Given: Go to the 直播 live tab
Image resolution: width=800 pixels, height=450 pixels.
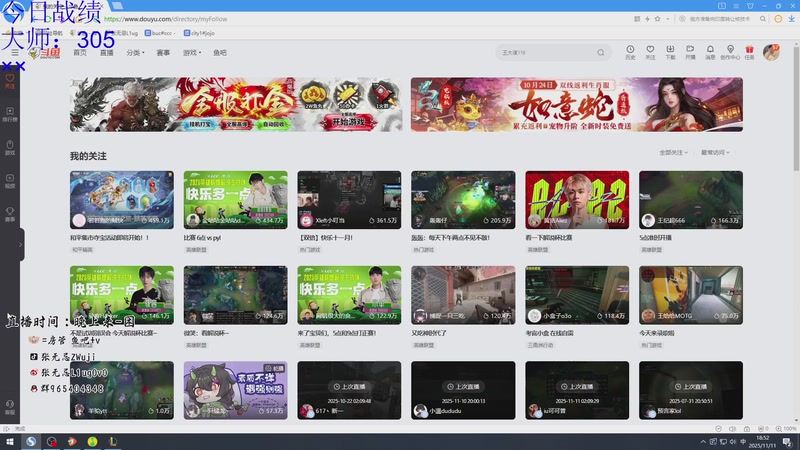Looking at the screenshot, I should point(107,53).
